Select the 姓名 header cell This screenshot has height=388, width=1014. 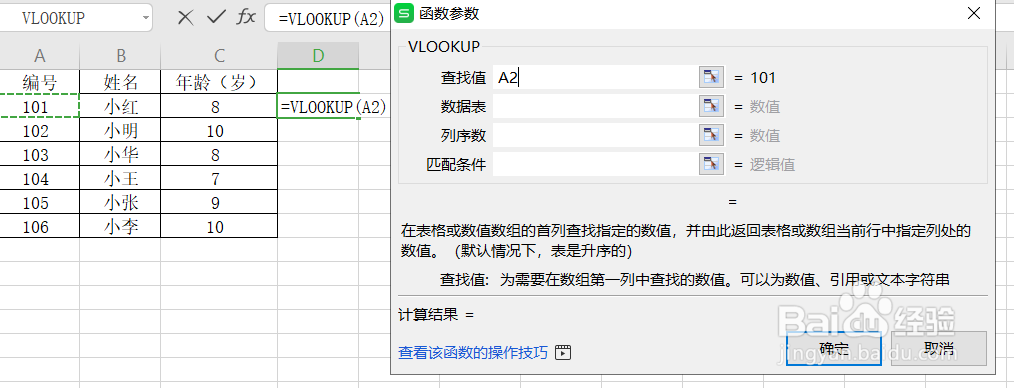pos(120,81)
